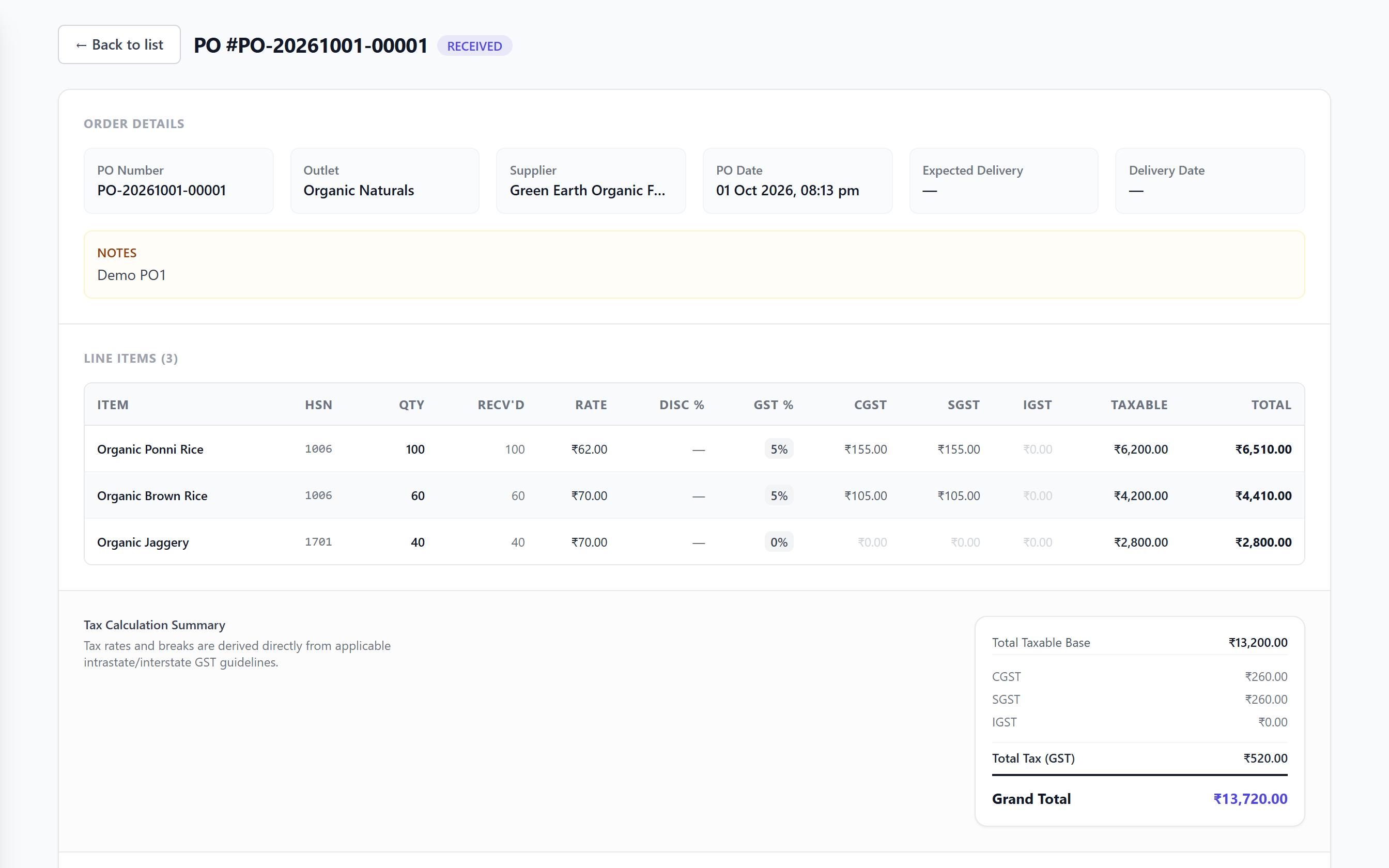Viewport: 1389px width, 868px height.
Task: Click the Total Tax (GST) value ₹520.00
Action: [x=1265, y=758]
